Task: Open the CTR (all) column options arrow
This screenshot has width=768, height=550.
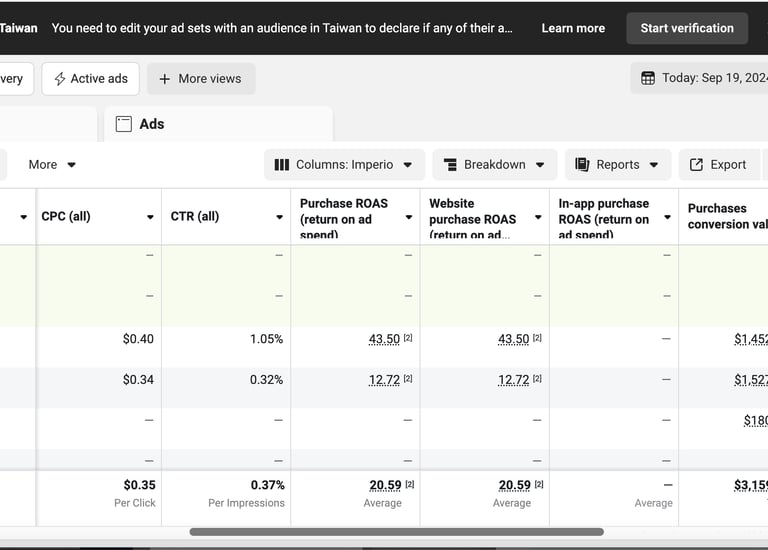Action: click(279, 217)
